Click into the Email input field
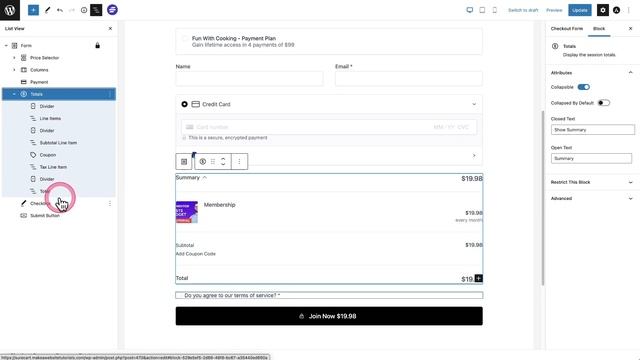This screenshot has width=640, height=360. tap(409, 79)
